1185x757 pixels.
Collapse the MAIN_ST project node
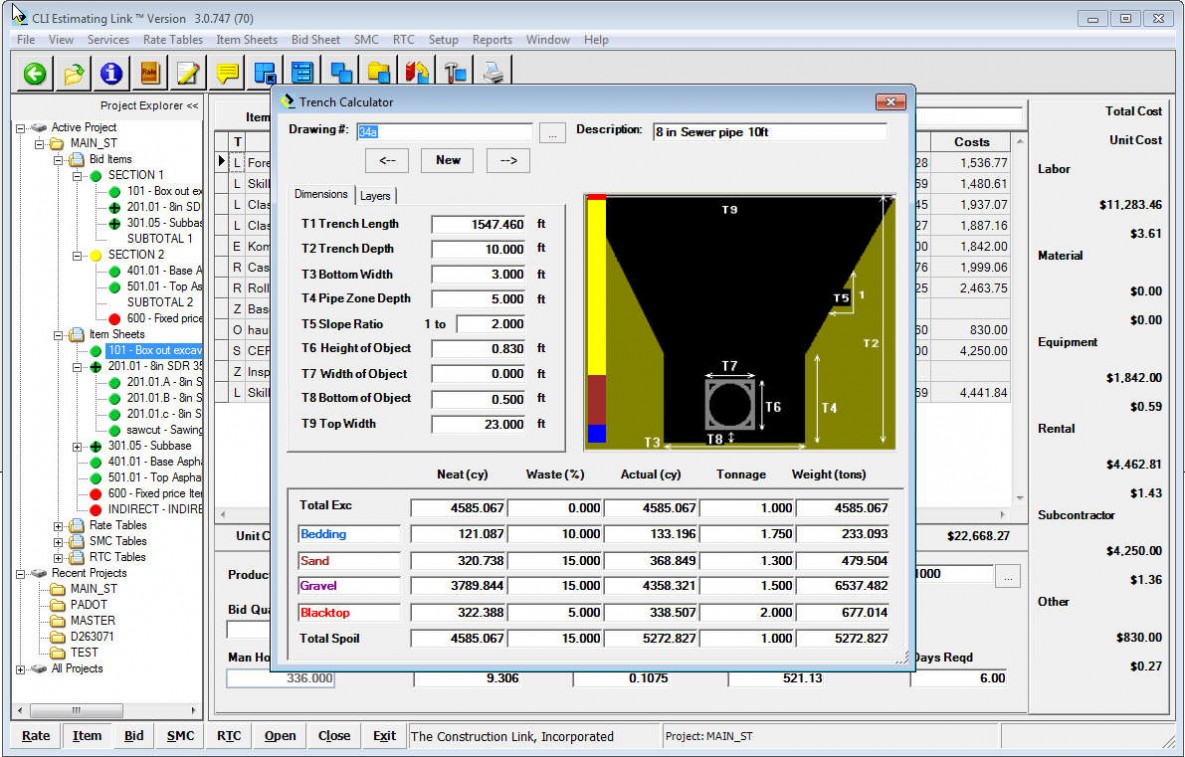coord(39,144)
